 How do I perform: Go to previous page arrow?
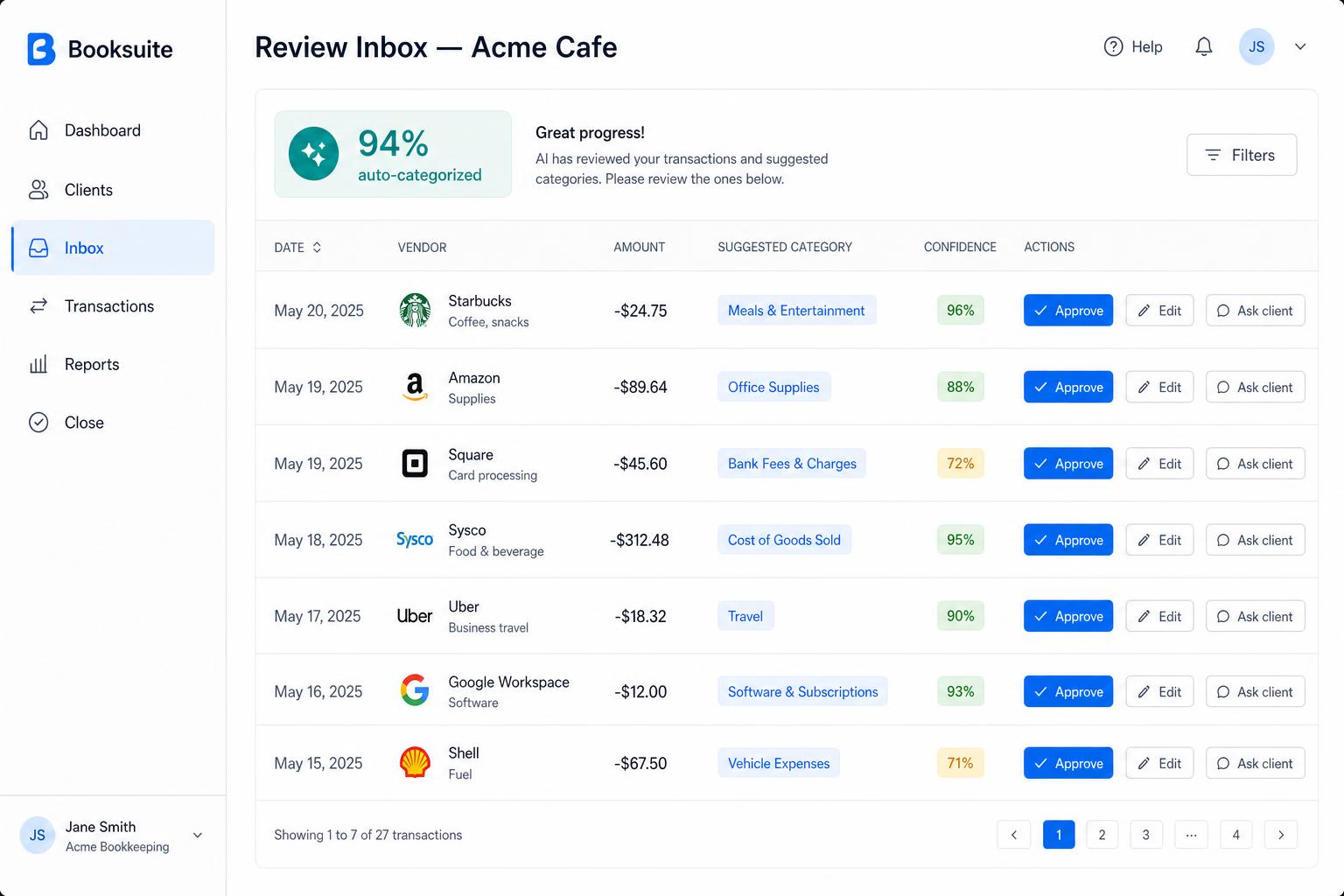1013,835
